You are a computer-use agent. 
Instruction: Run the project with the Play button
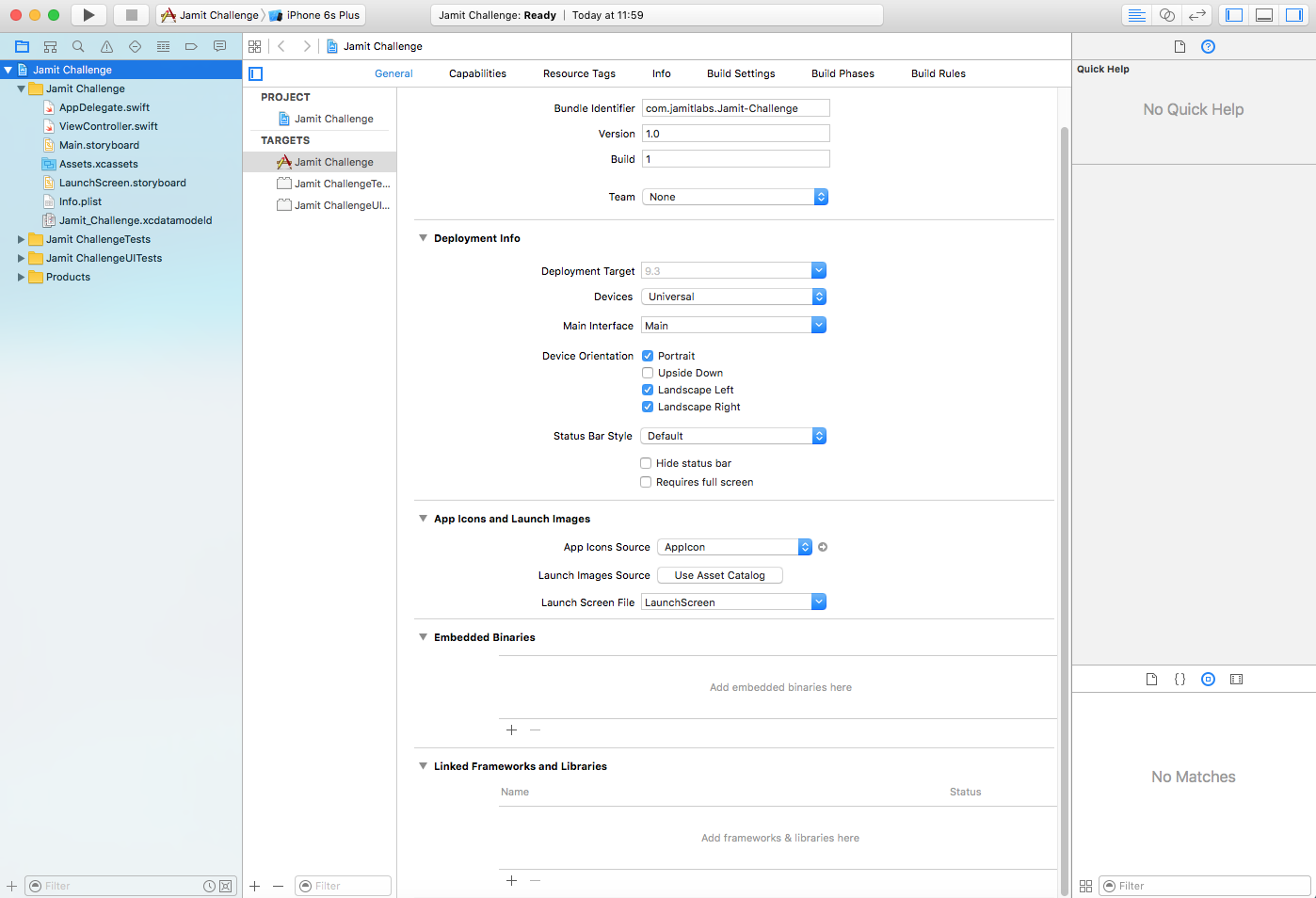(x=88, y=15)
